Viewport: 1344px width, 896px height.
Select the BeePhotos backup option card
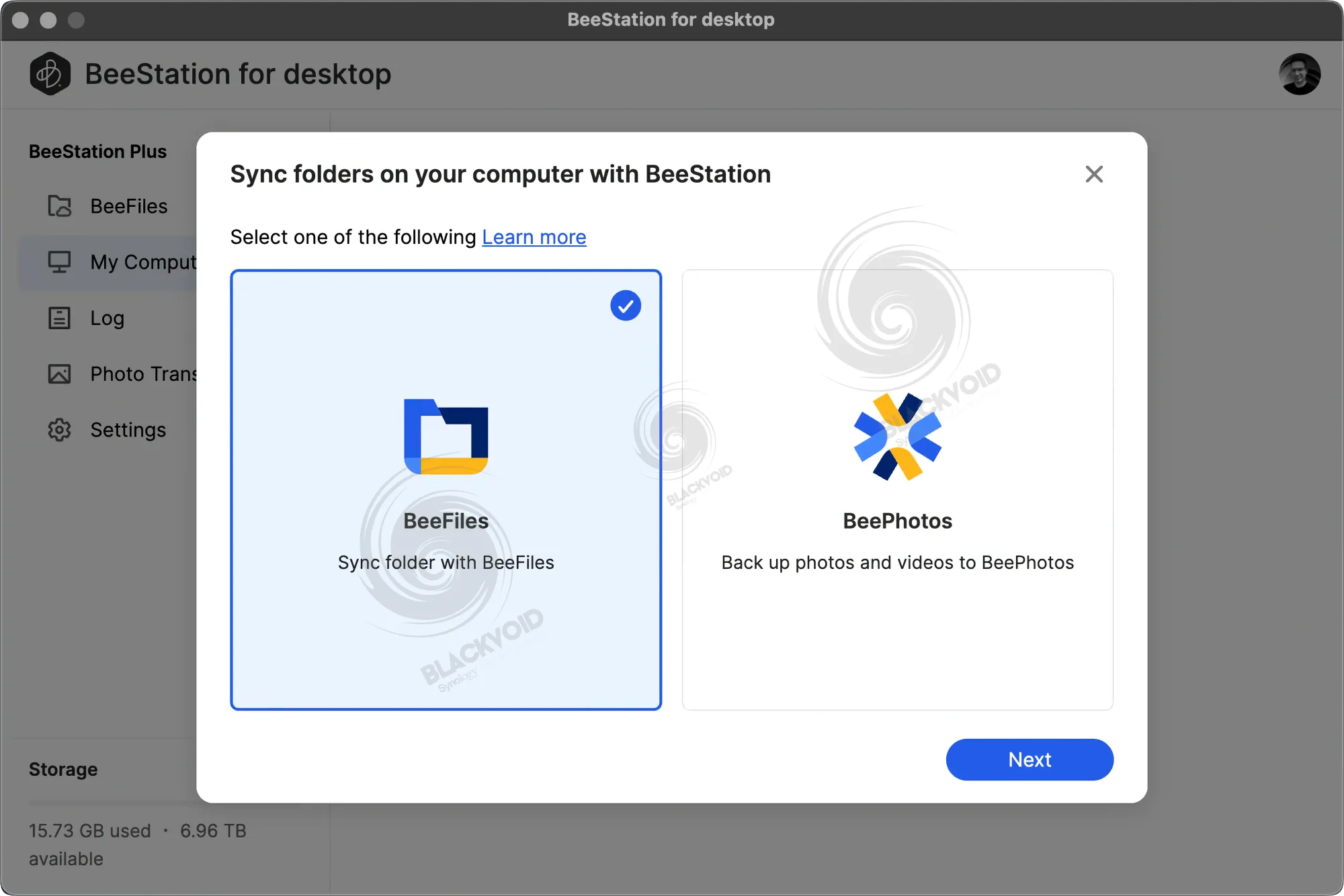897,490
